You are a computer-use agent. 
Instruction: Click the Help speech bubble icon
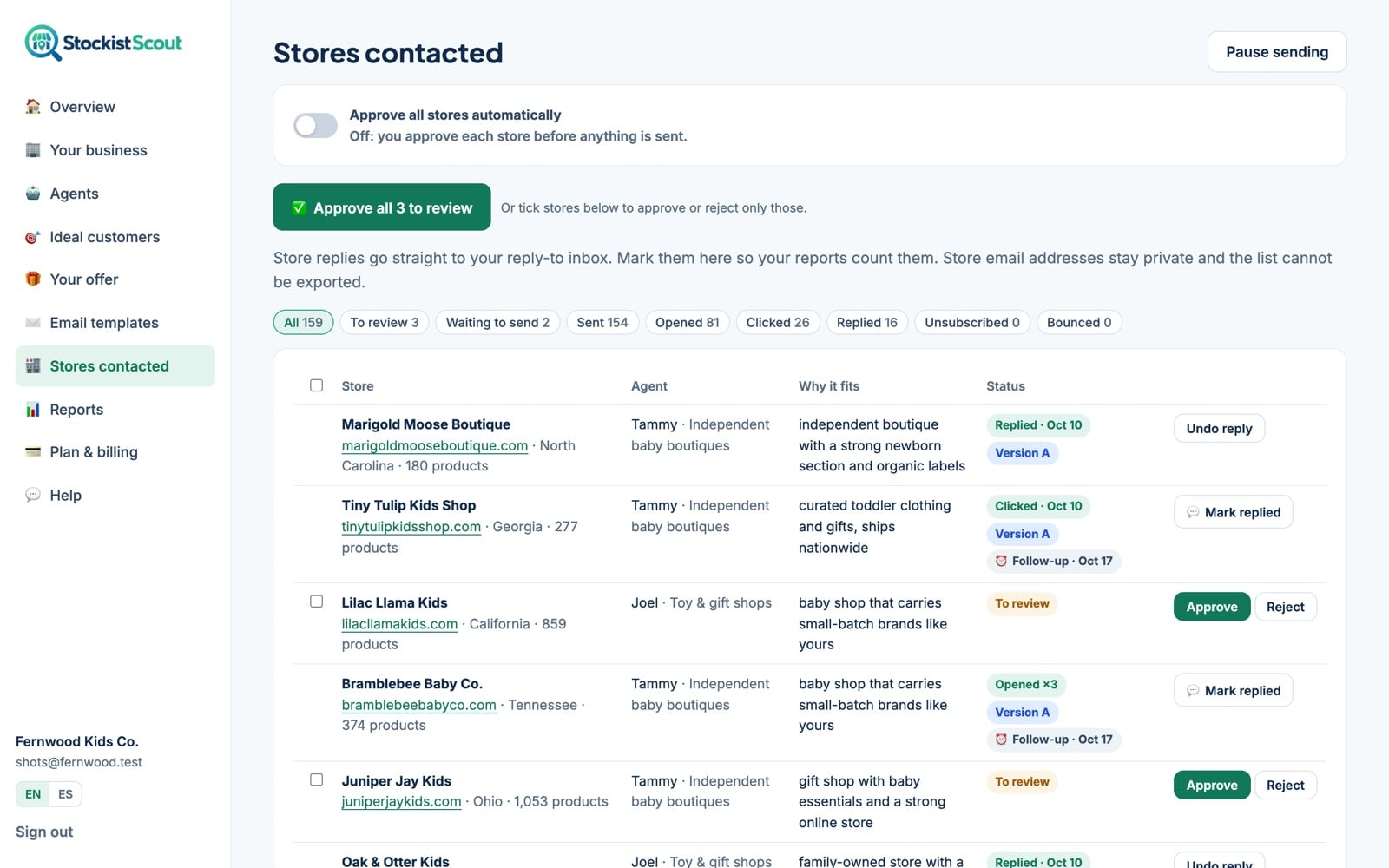click(33, 496)
